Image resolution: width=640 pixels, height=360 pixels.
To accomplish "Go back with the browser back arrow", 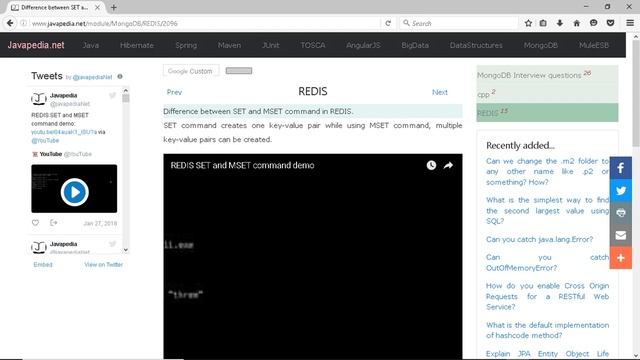I will tap(10, 23).
